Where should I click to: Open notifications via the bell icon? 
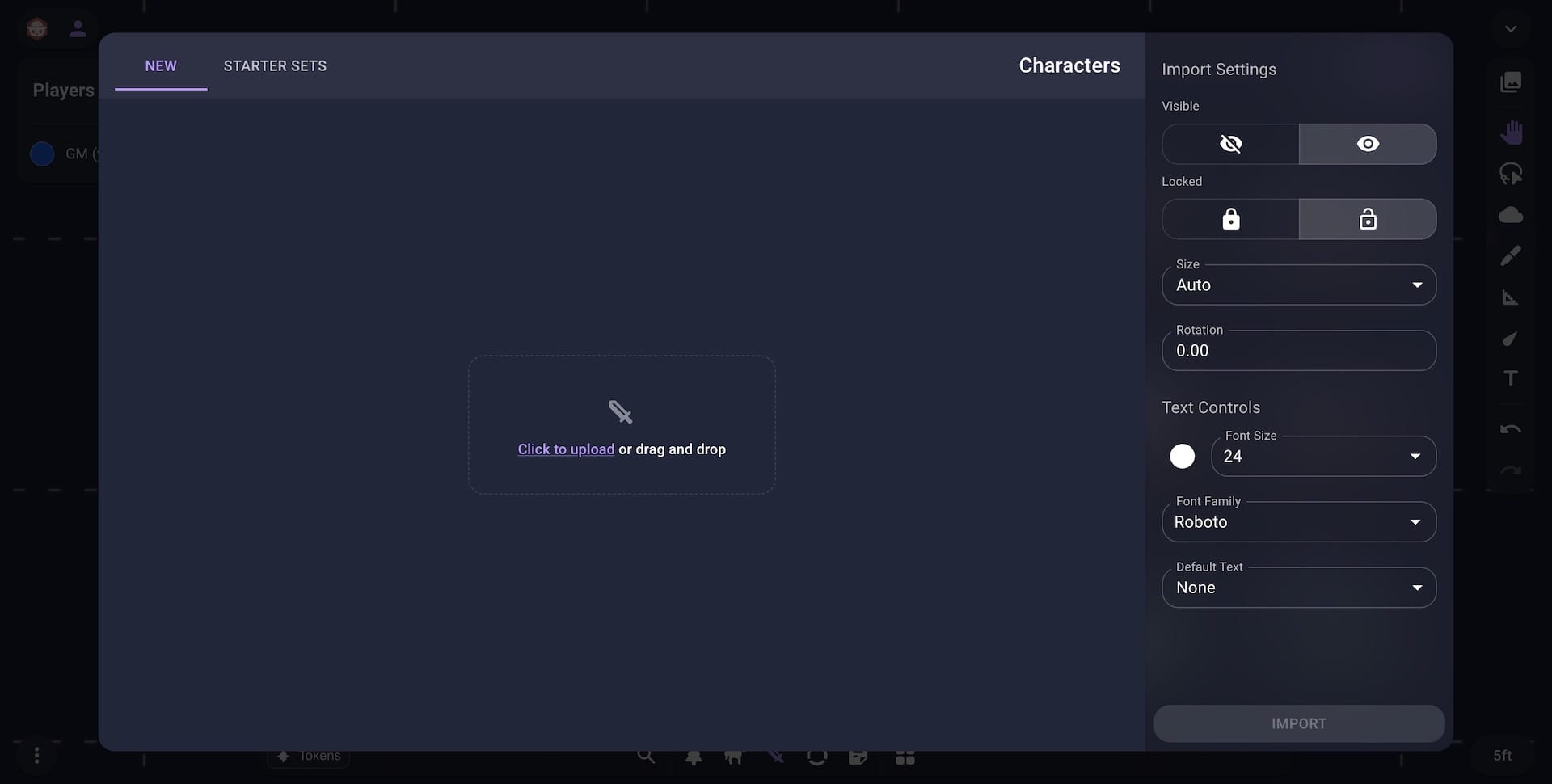coord(695,756)
